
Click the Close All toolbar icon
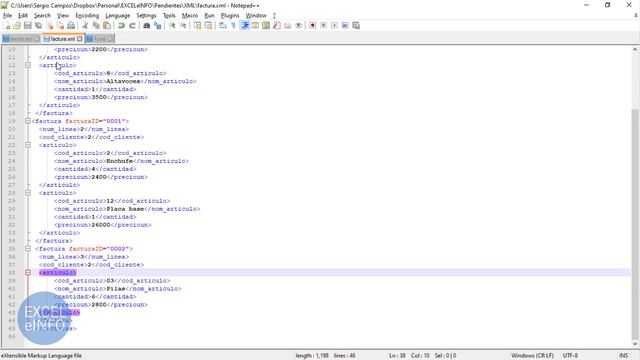60,25
